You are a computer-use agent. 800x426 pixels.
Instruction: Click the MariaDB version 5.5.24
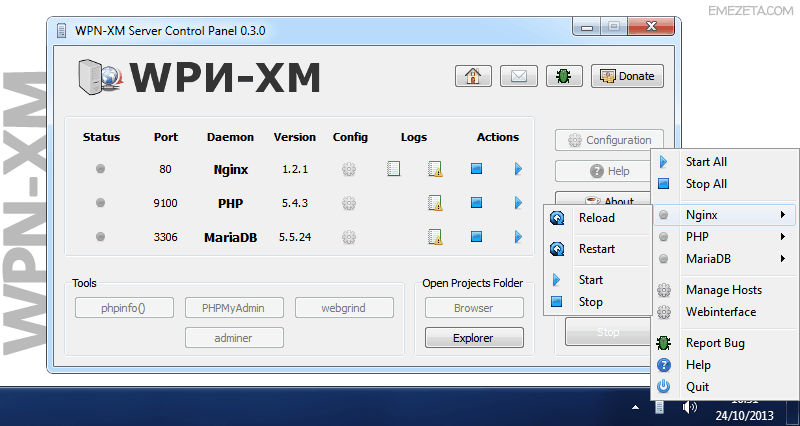click(295, 237)
